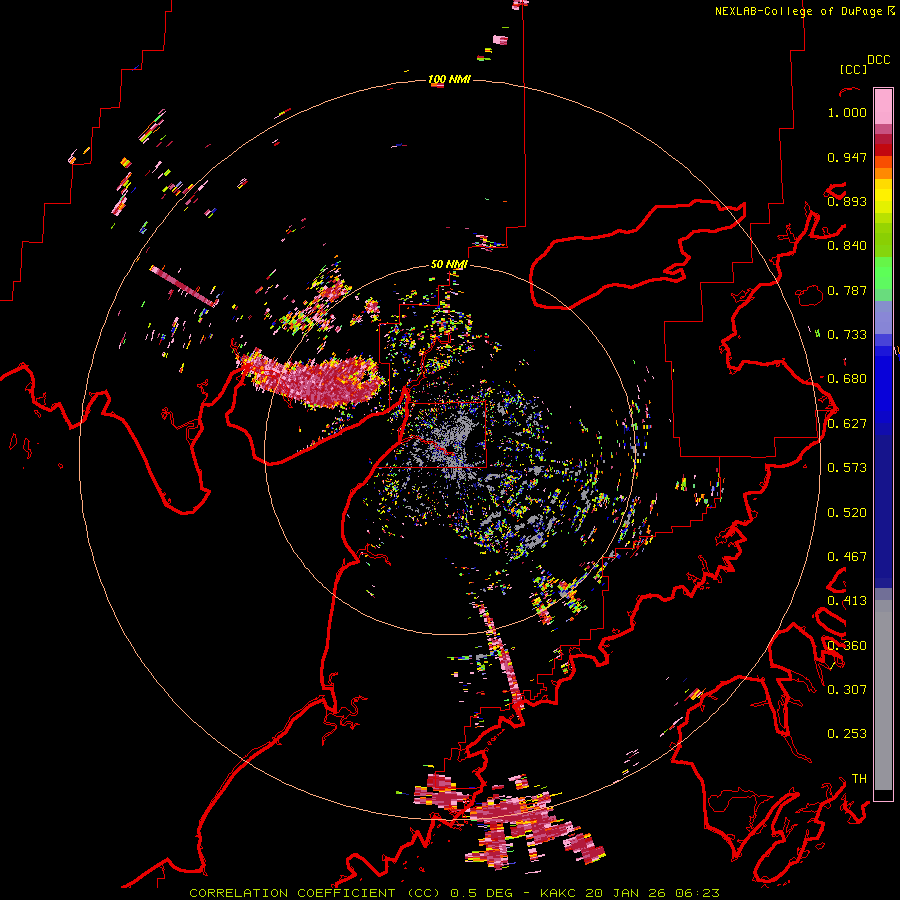Image resolution: width=900 pixels, height=900 pixels.
Task: Click the 0.413 legend value
Action: 847,601
